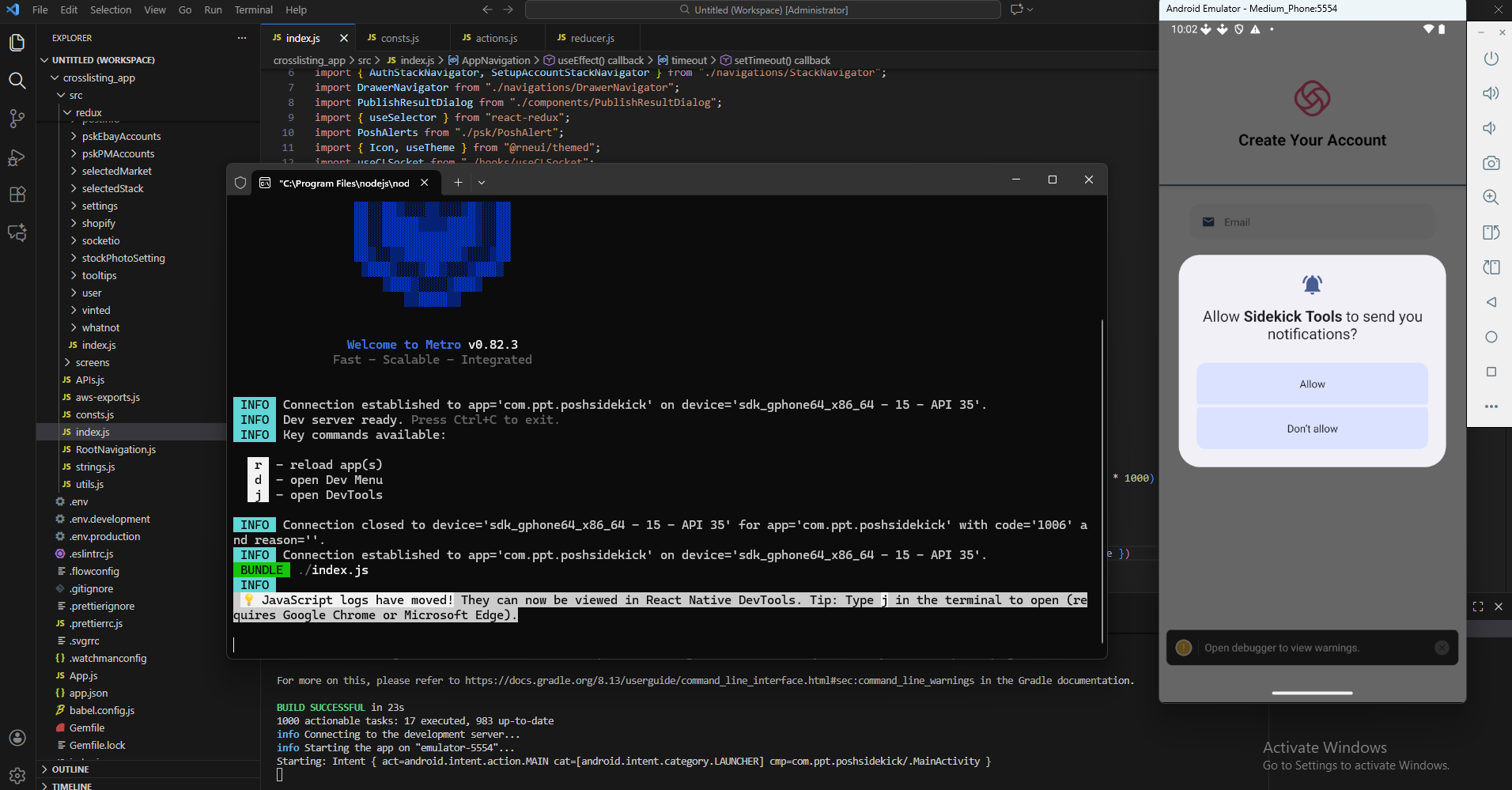Click the emulator Back triangle button

pyautogui.click(x=1491, y=302)
